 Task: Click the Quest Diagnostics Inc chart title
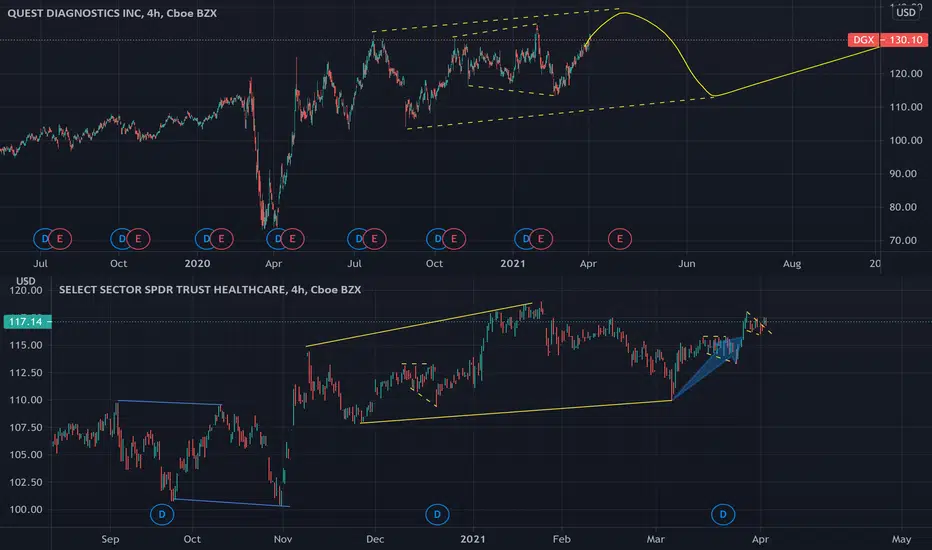(x=112, y=13)
